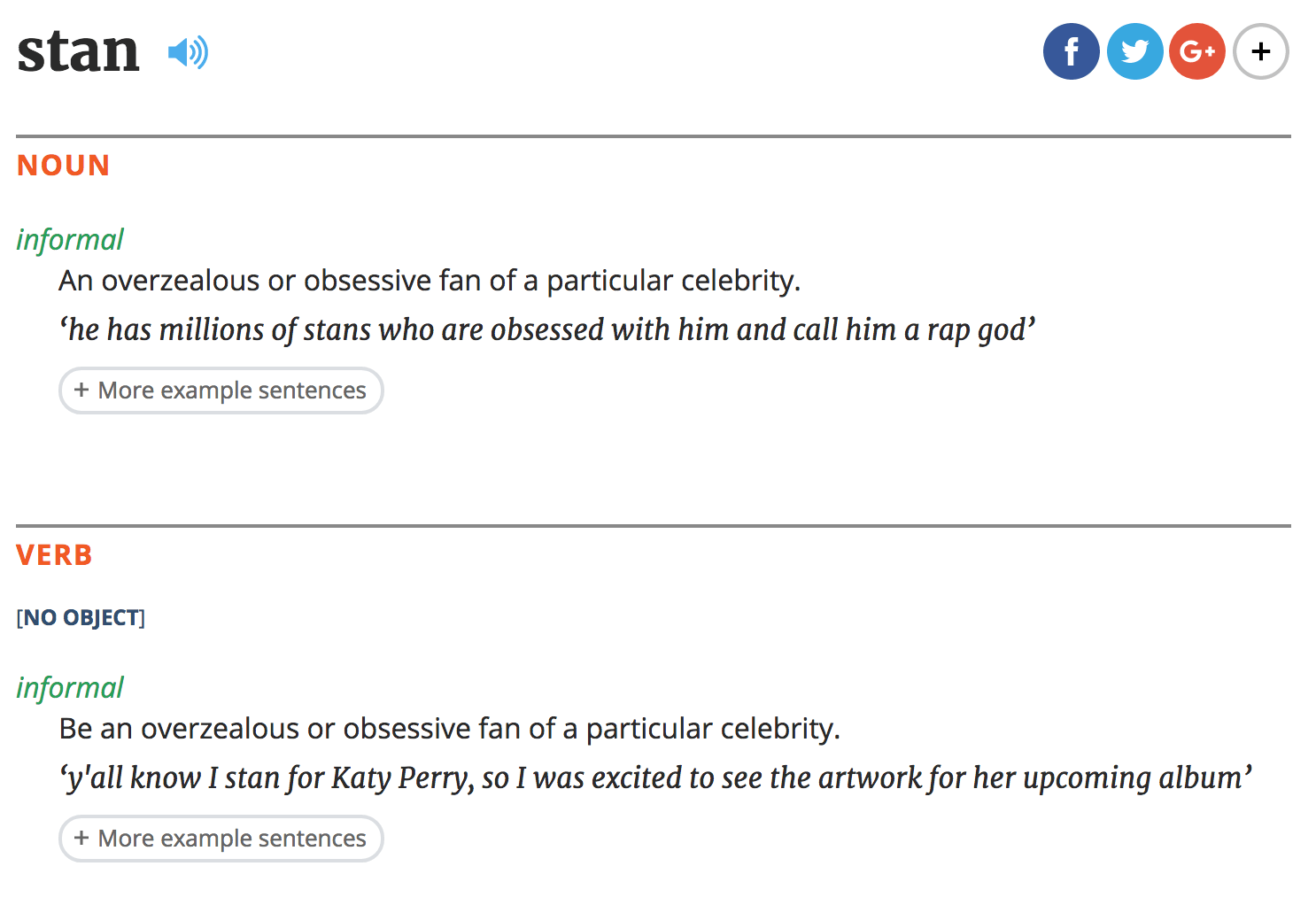Expand more example sentences under the verb definition
Screen dimensions: 1316x905
[x=221, y=839]
